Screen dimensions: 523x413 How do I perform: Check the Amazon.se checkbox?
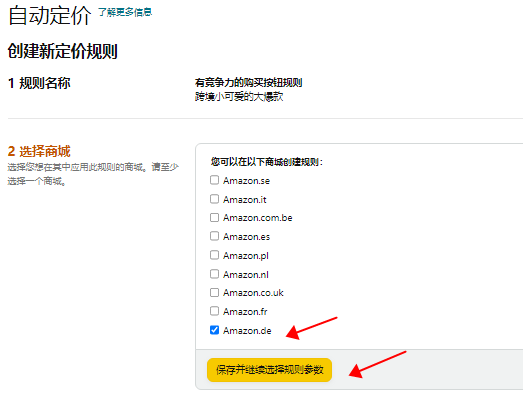214,180
